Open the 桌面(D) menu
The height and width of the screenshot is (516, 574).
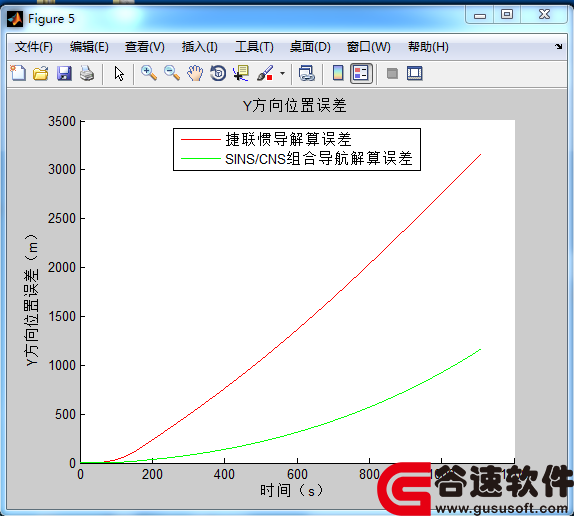coord(310,47)
